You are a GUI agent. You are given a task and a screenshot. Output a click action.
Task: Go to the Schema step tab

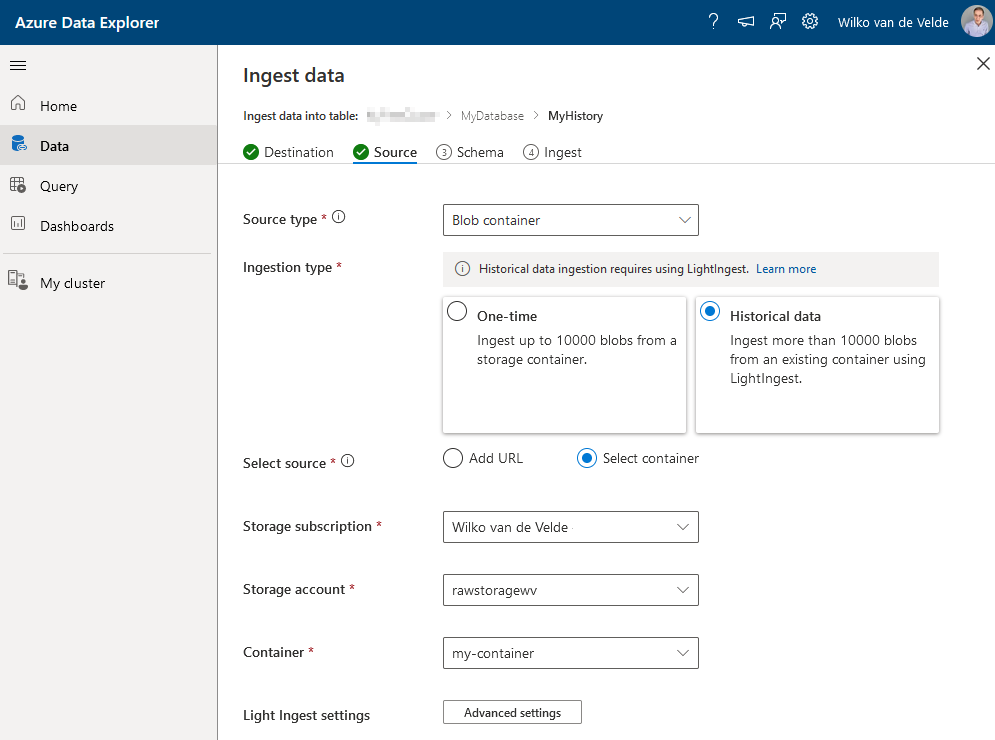[x=470, y=152]
